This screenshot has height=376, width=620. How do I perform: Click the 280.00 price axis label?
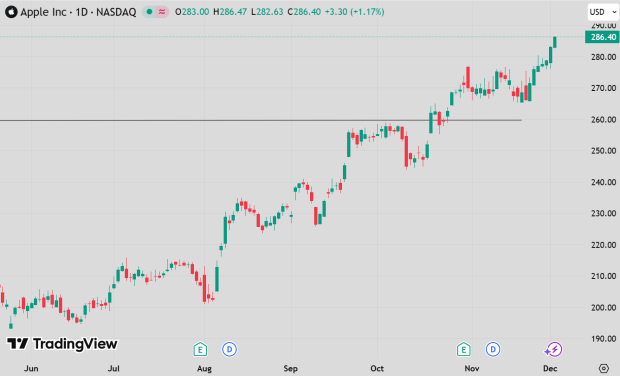click(x=603, y=57)
